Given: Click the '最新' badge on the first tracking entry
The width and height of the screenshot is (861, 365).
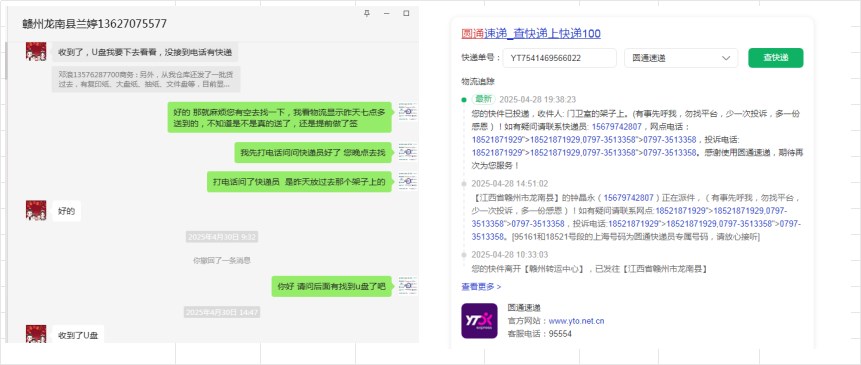Looking at the screenshot, I should click(484, 99).
